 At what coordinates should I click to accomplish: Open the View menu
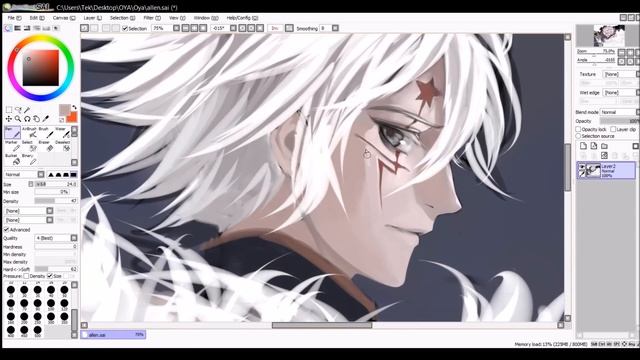[177, 18]
